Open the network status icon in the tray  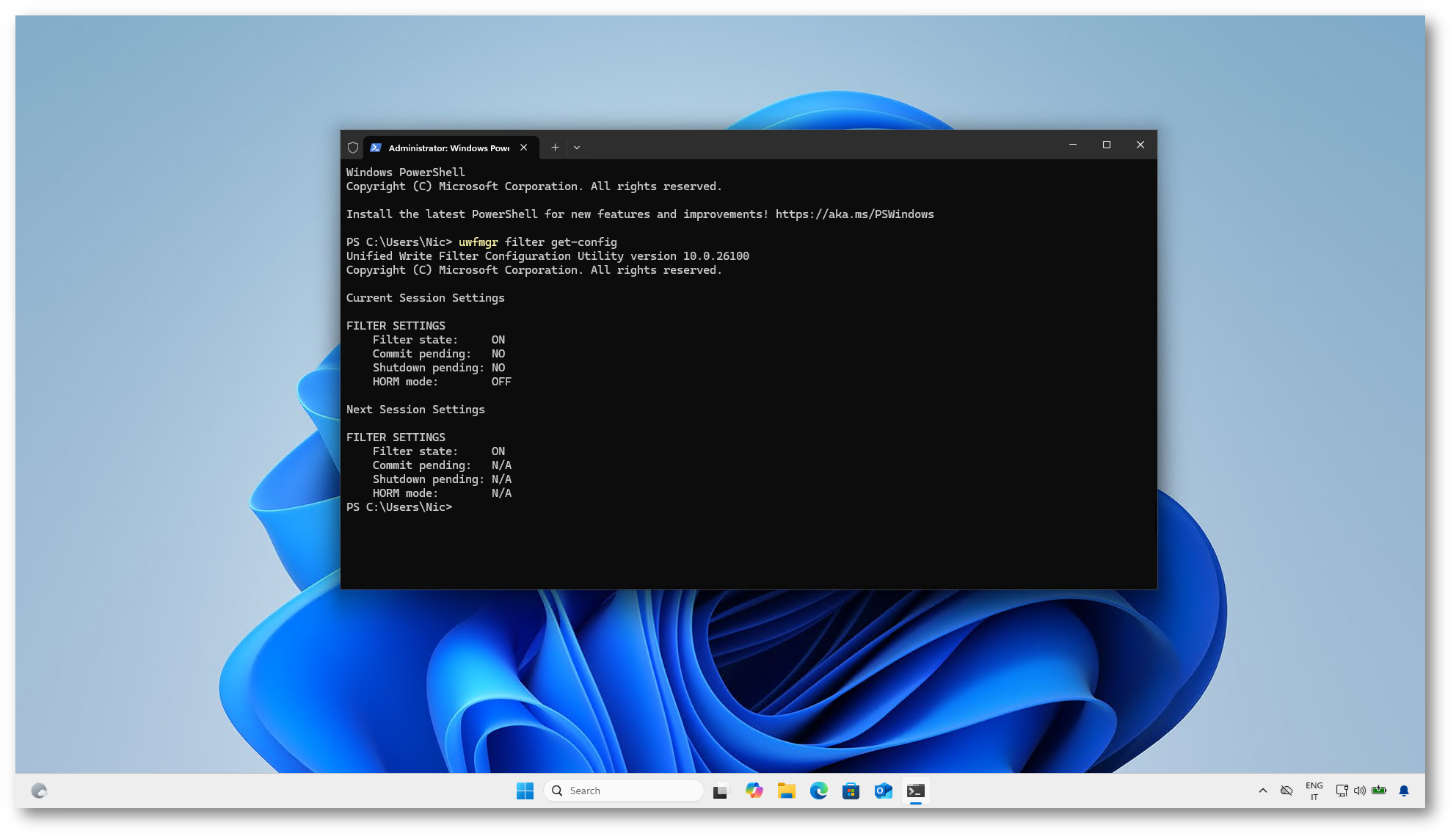(x=1342, y=791)
